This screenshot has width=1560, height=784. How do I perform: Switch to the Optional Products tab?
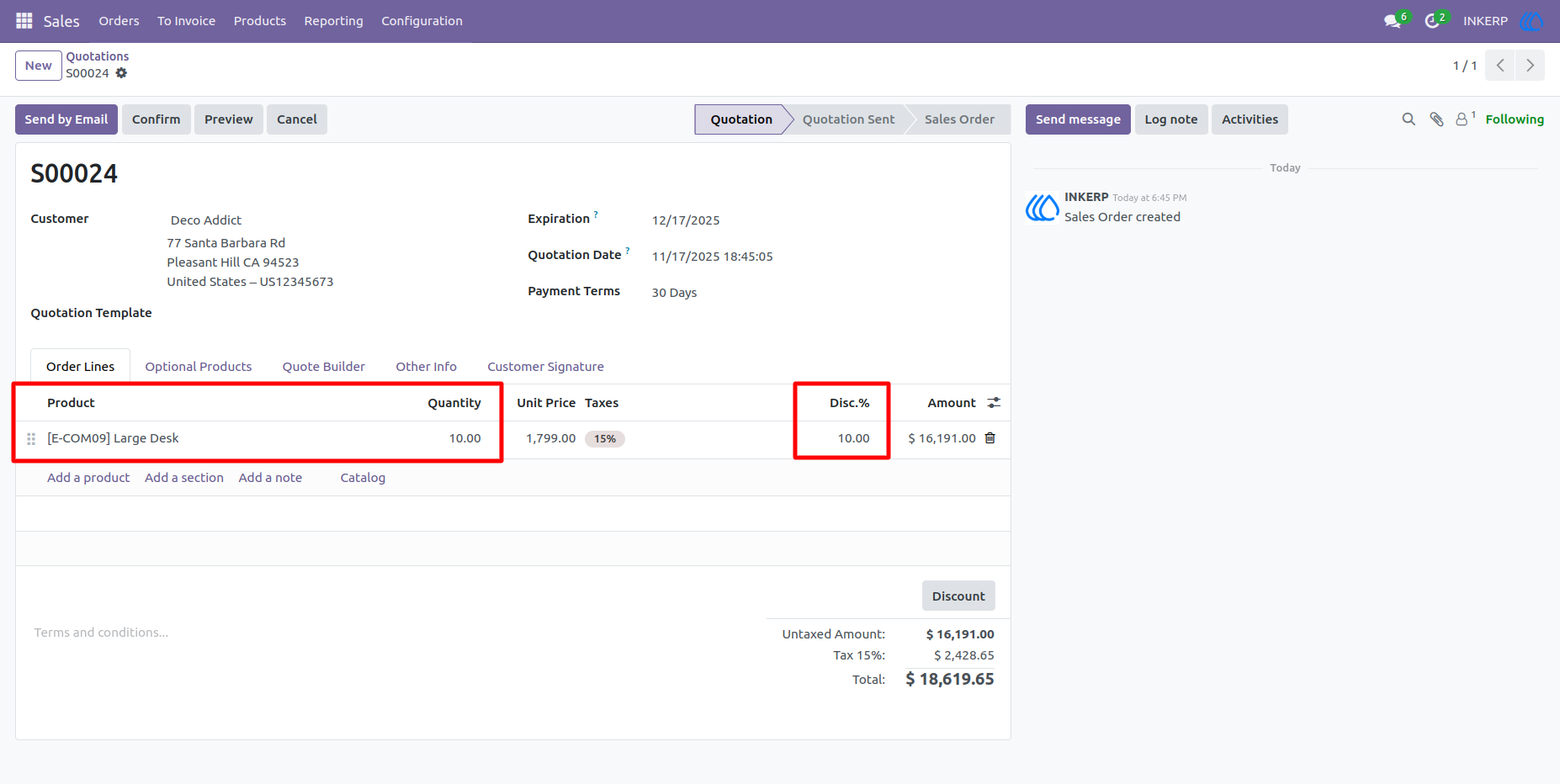pos(199,367)
